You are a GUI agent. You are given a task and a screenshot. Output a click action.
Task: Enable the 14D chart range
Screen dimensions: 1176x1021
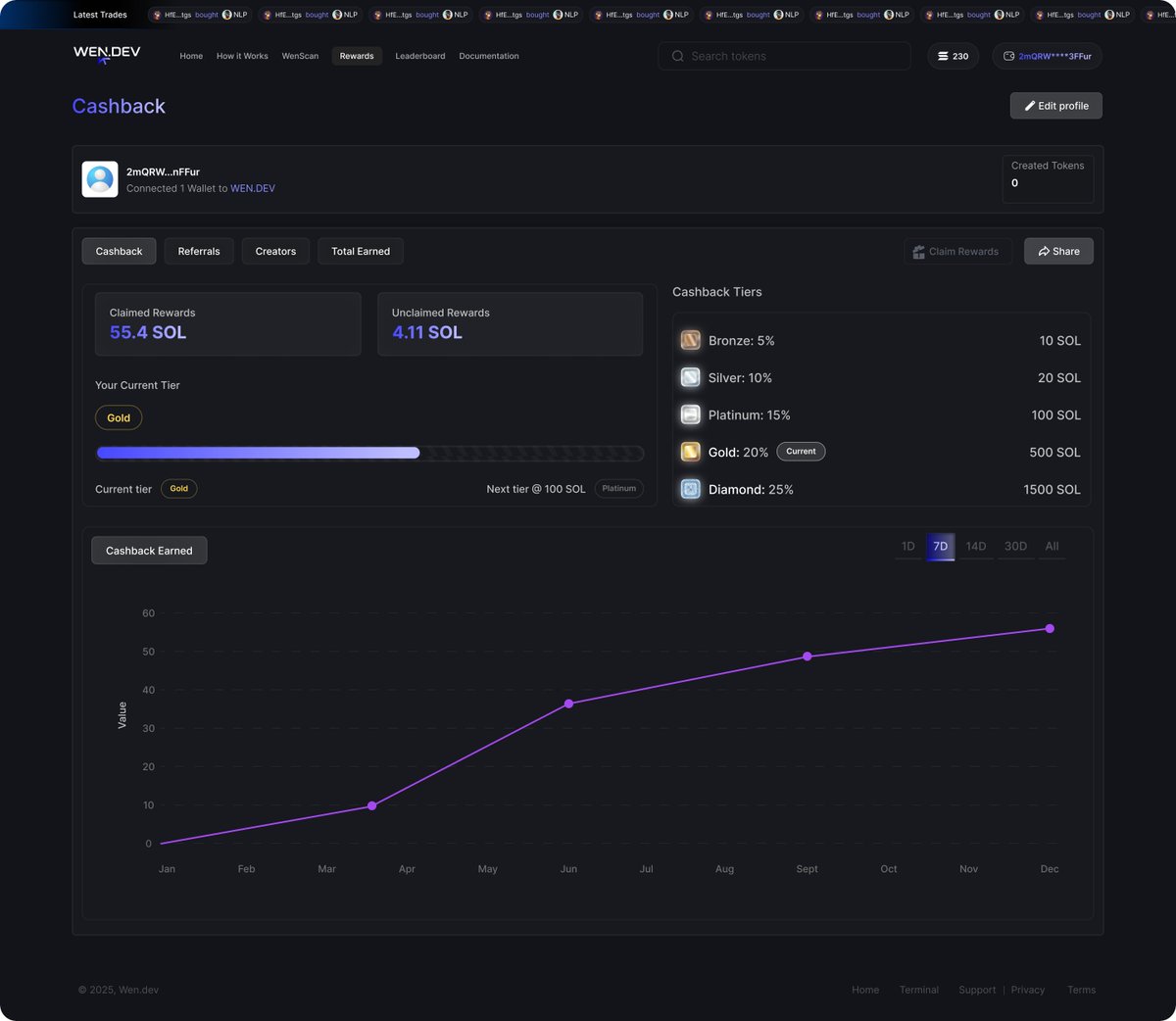pos(975,547)
